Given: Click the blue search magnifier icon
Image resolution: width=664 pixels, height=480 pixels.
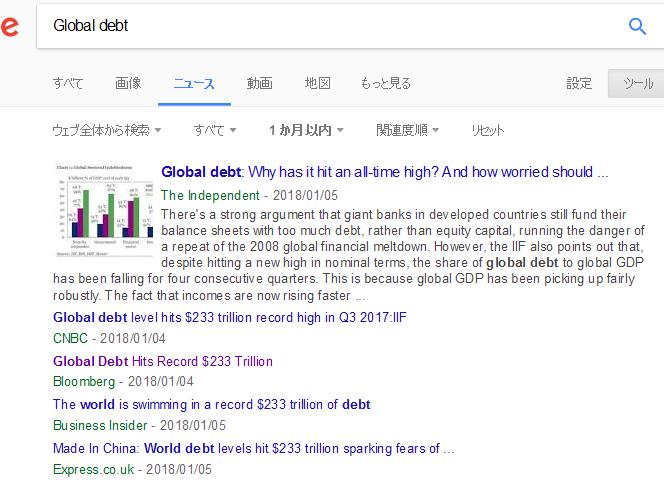Looking at the screenshot, I should 637,27.
